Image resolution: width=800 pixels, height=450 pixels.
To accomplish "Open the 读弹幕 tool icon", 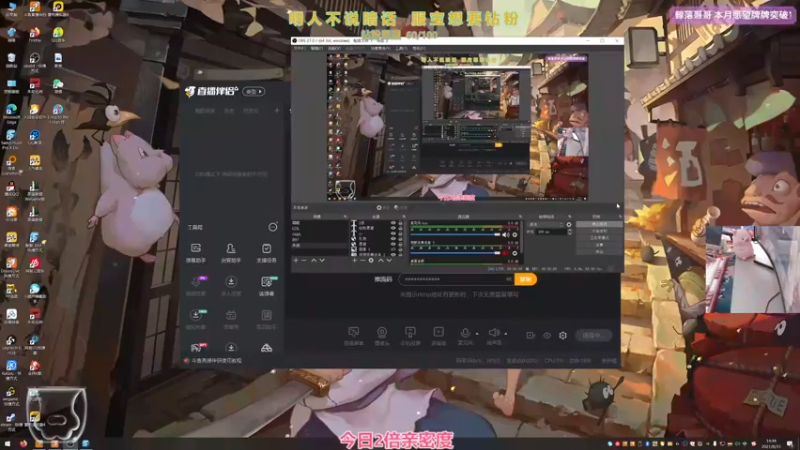I will click(266, 286).
